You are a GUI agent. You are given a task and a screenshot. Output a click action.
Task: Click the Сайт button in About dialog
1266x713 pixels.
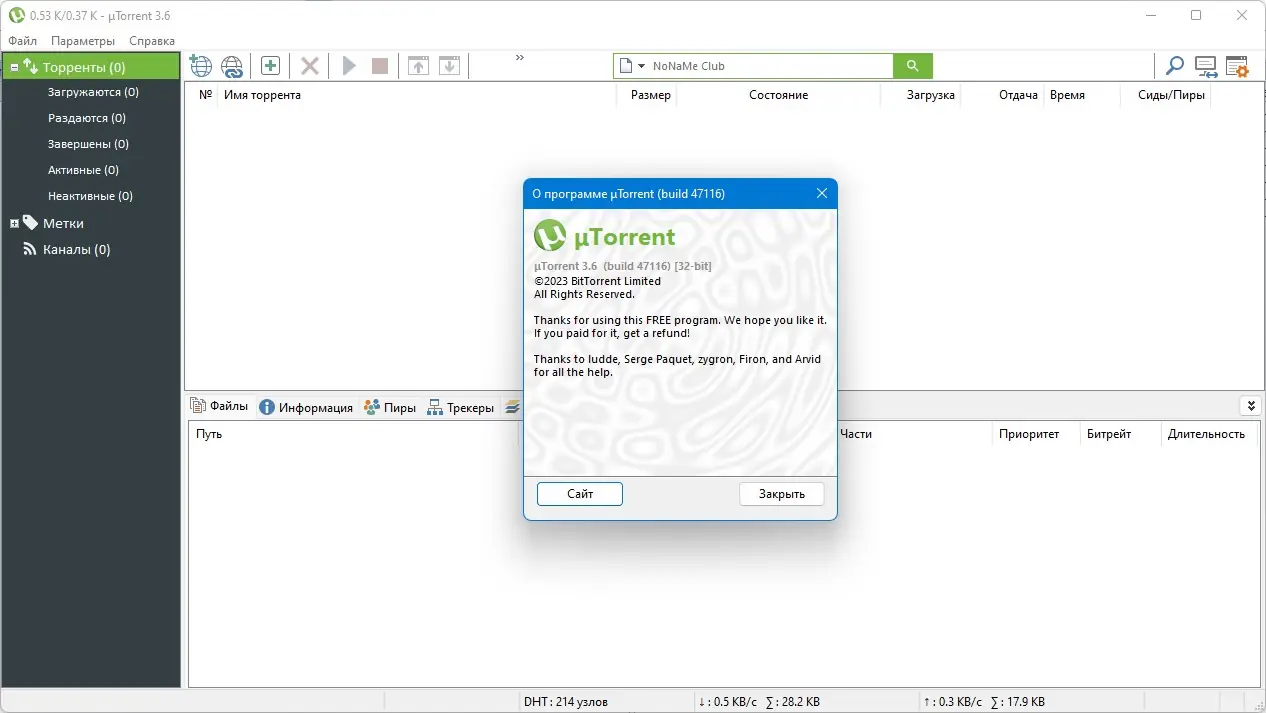[580, 494]
